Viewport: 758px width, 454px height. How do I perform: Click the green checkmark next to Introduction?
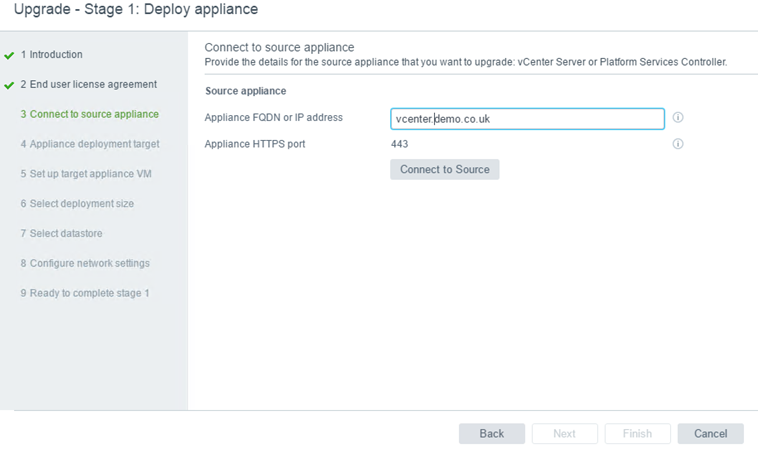[9, 56]
